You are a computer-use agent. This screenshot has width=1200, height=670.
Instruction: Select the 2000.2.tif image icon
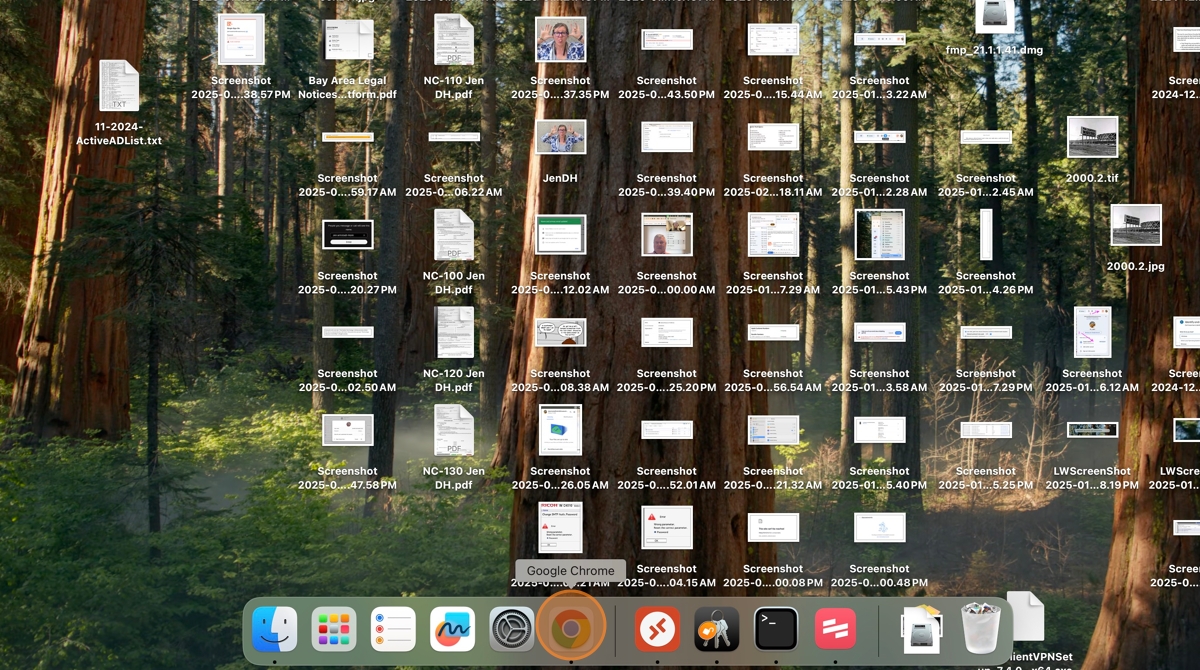click(x=1092, y=137)
